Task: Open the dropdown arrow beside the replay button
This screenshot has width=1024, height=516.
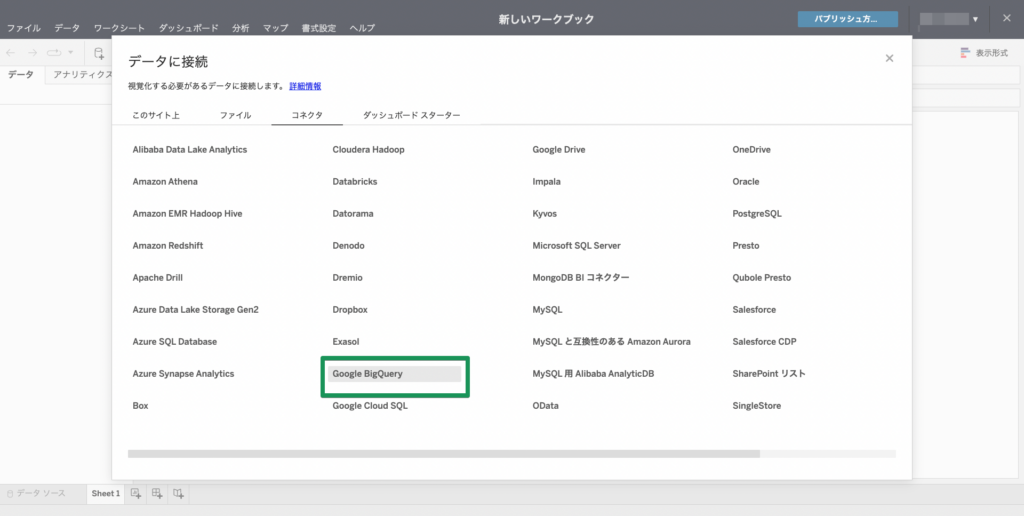Action: pos(70,52)
